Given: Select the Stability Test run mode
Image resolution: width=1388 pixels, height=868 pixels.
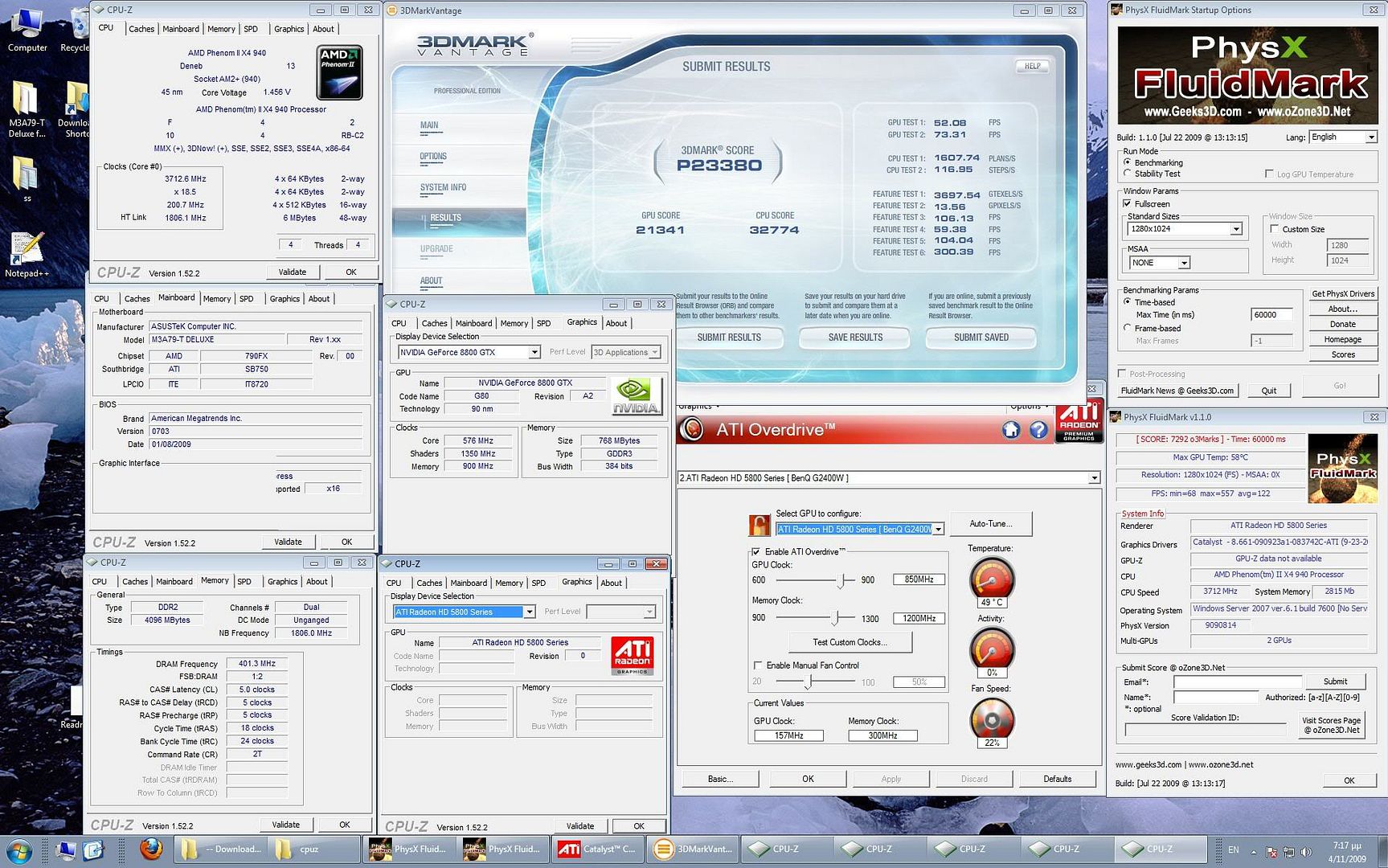Looking at the screenshot, I should click(x=1128, y=174).
